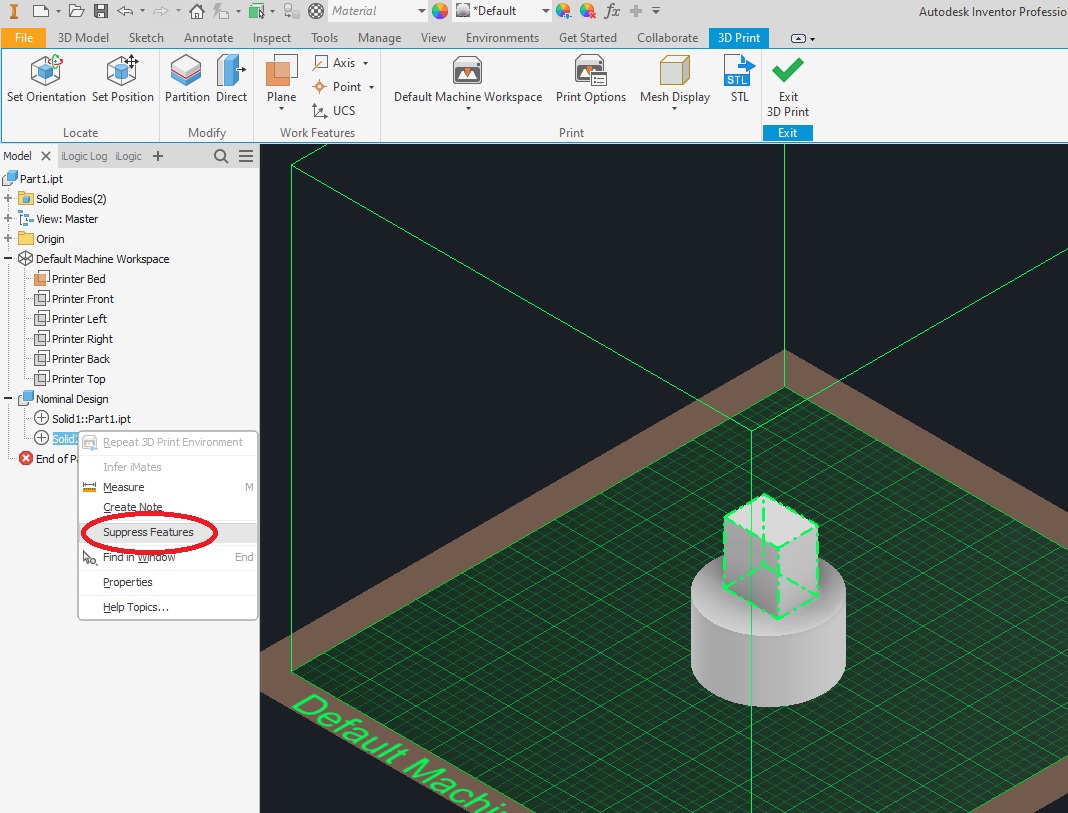The height and width of the screenshot is (813, 1068).
Task: Select the Printer Back tree item
Action: [x=80, y=358]
